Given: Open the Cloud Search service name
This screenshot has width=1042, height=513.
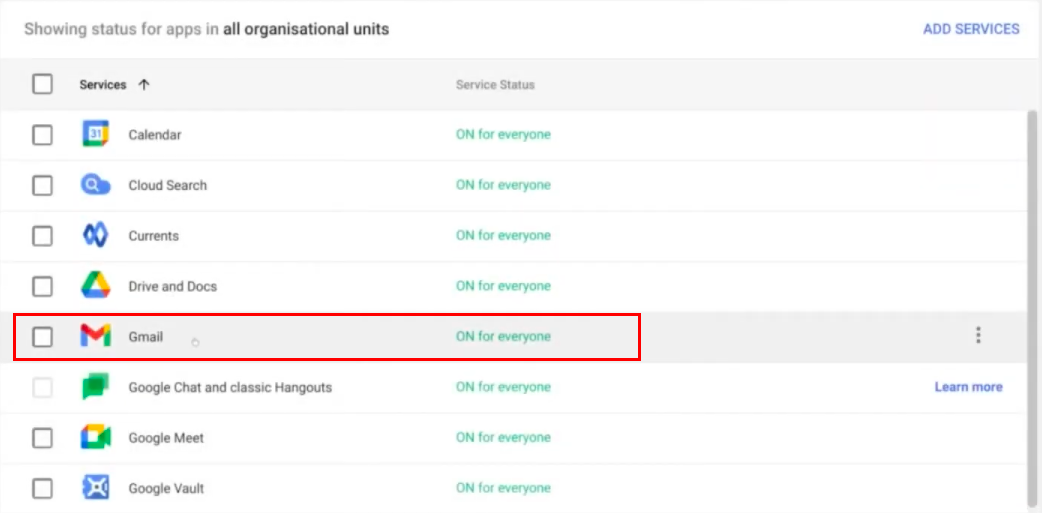Looking at the screenshot, I should point(167,185).
